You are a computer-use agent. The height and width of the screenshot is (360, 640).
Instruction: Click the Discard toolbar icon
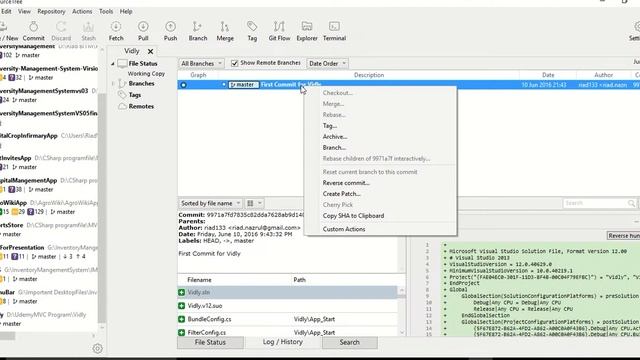(61, 31)
